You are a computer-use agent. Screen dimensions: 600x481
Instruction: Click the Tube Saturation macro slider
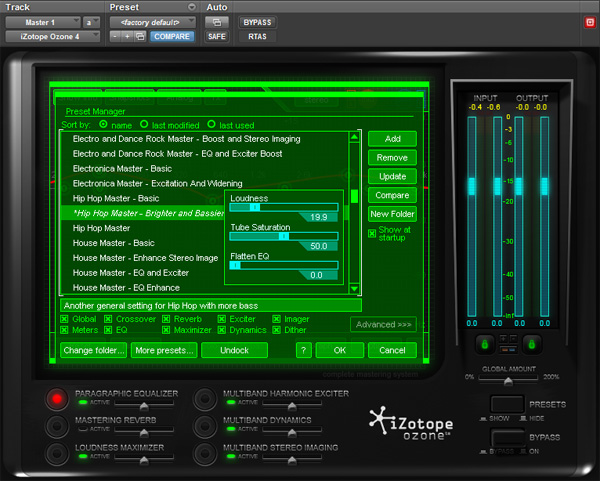pyautogui.click(x=284, y=236)
